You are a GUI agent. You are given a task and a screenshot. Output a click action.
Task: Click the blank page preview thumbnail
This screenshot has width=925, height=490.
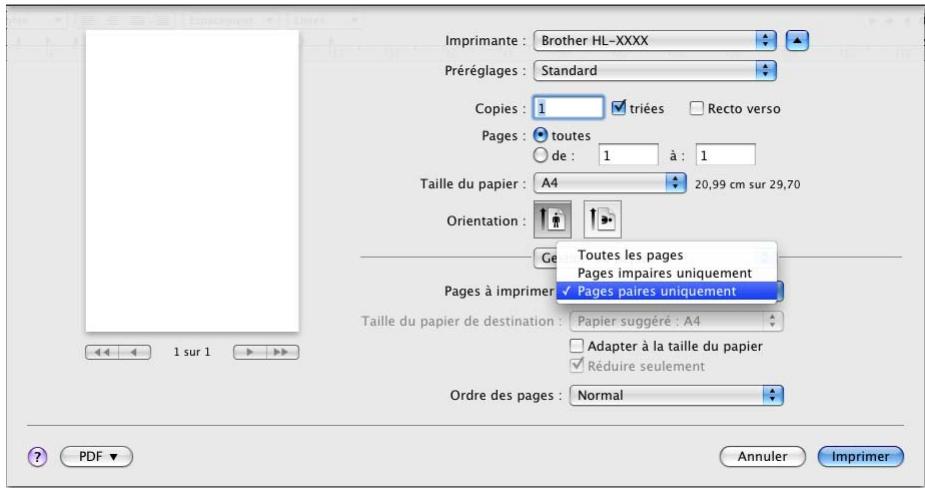[x=192, y=181]
